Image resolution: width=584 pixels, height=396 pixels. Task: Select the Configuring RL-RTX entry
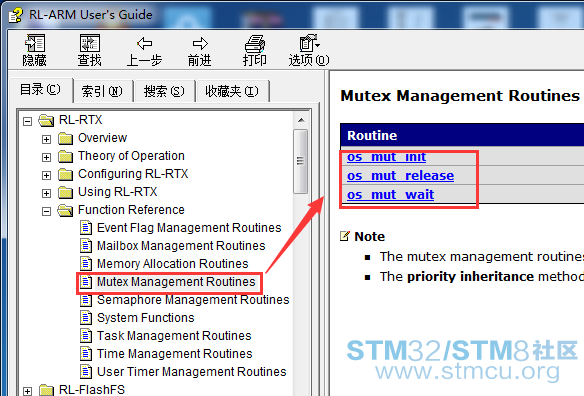[133, 174]
